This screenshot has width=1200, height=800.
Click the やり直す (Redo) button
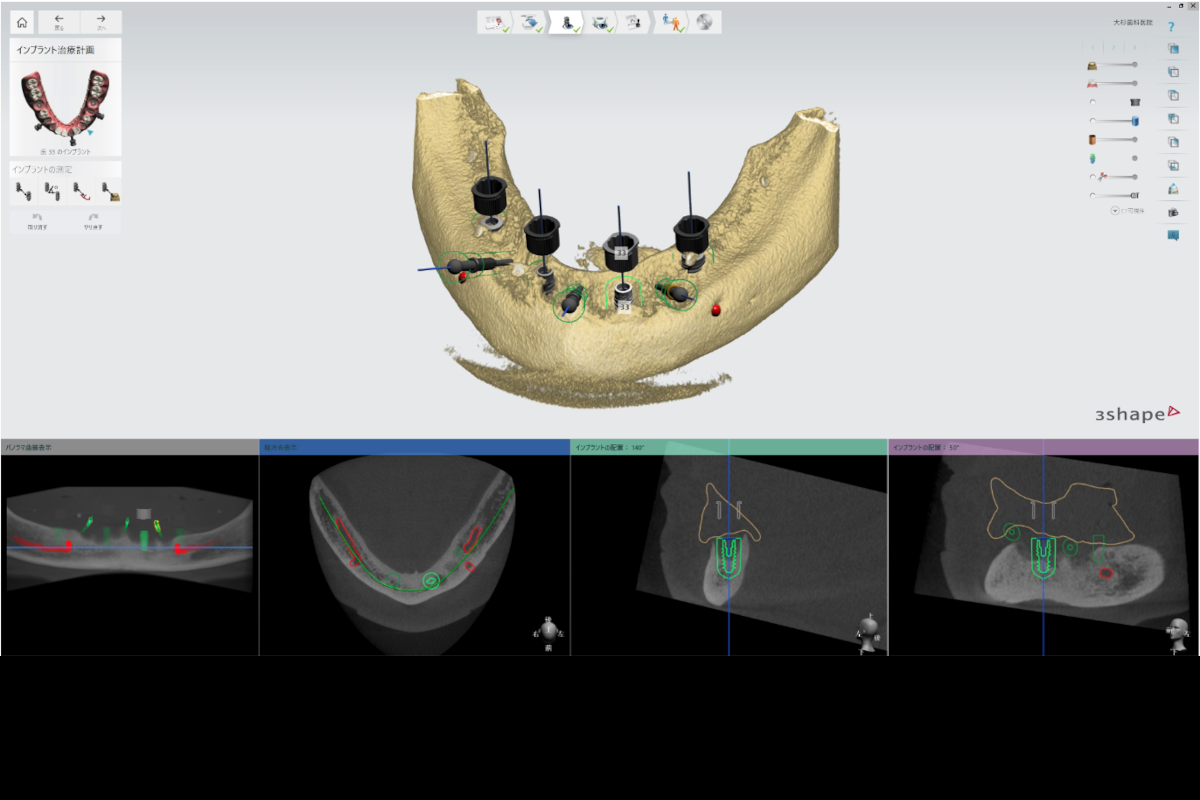pos(92,221)
